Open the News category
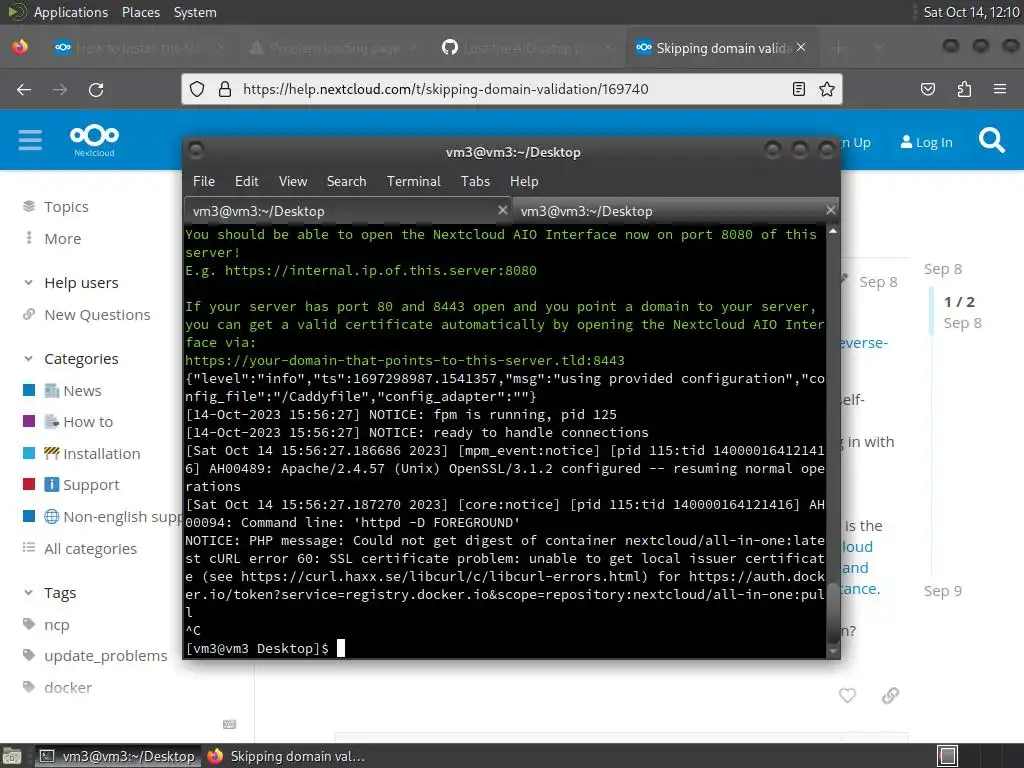1024x768 pixels. (x=82, y=391)
